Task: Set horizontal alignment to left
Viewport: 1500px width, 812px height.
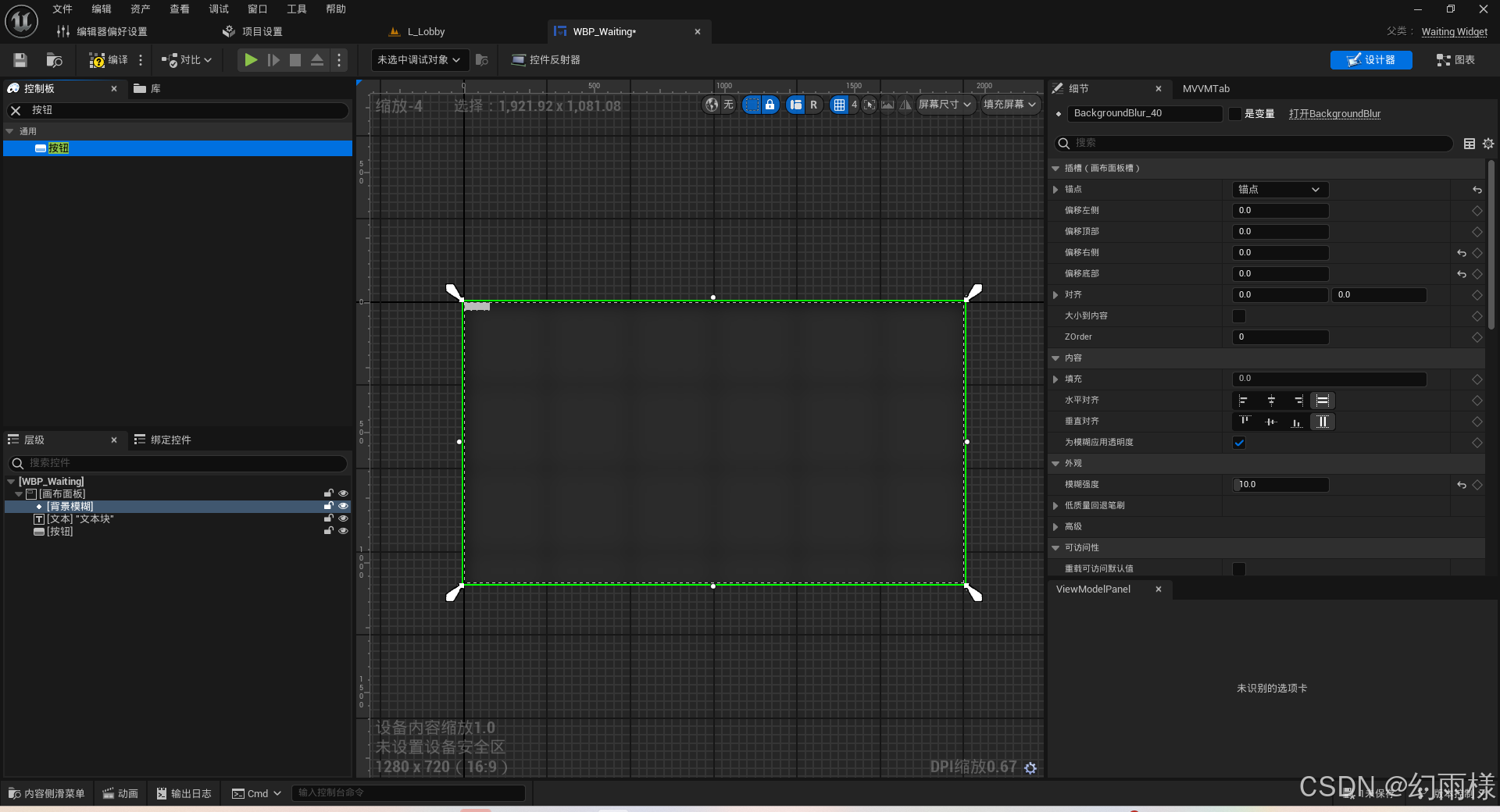Action: pos(1243,401)
